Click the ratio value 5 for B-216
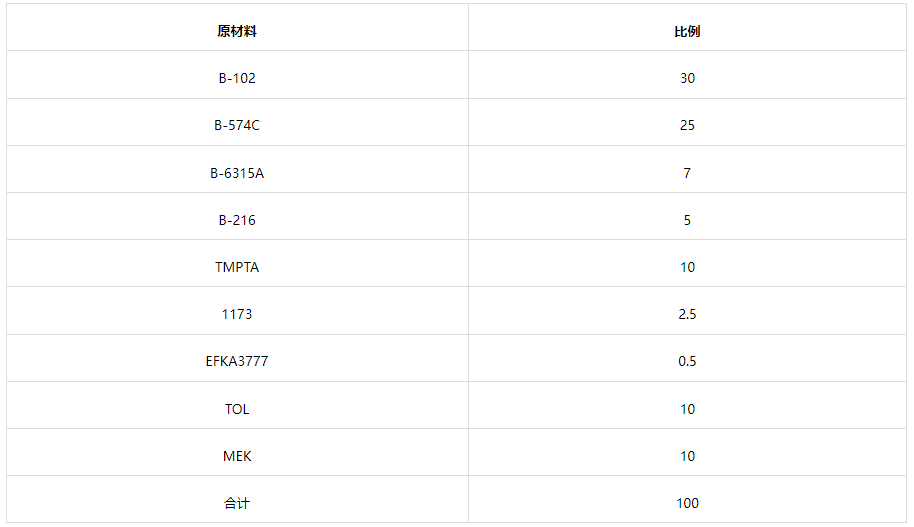 (687, 220)
